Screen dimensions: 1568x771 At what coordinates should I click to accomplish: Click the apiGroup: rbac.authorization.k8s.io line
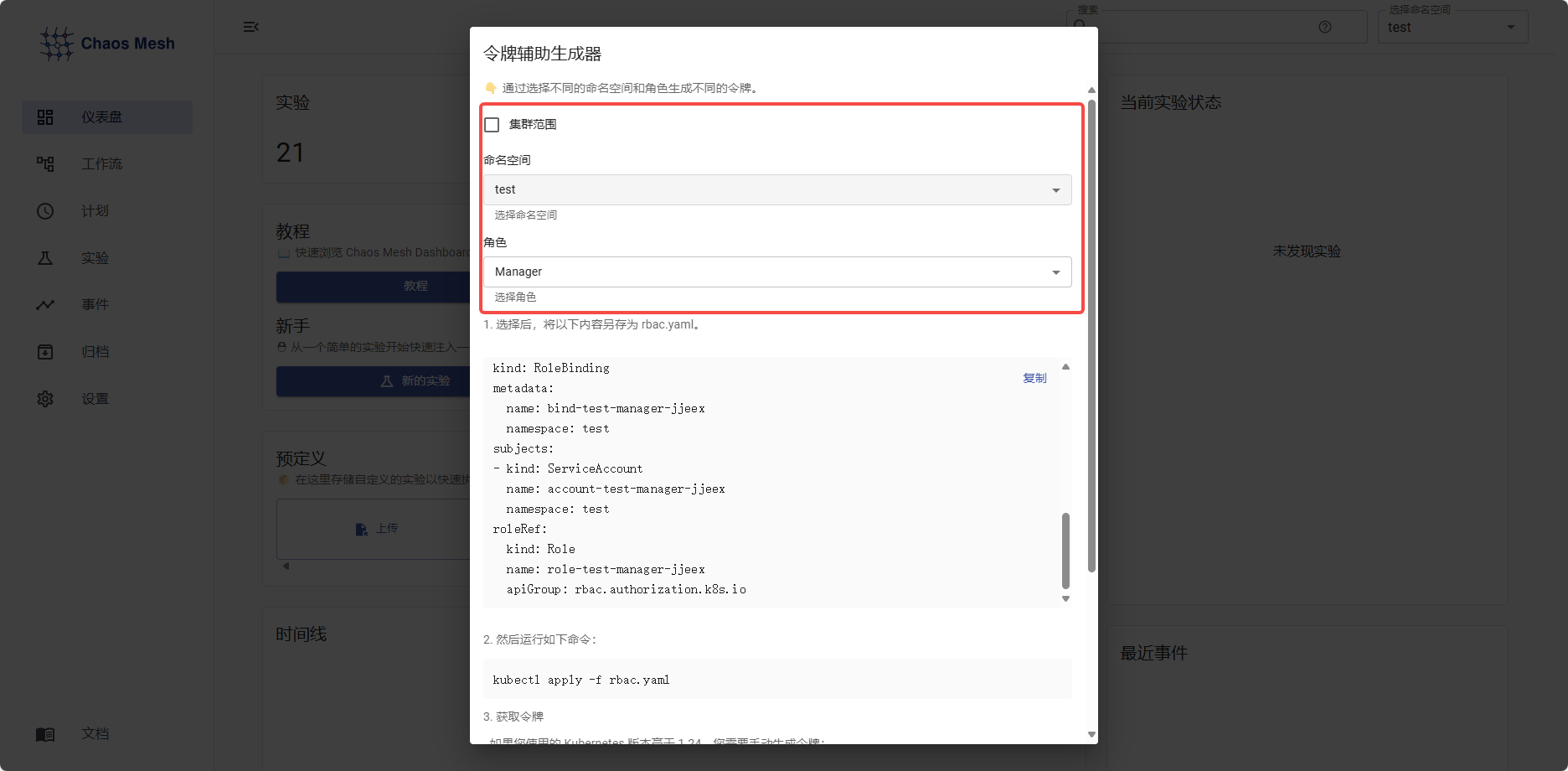(626, 590)
